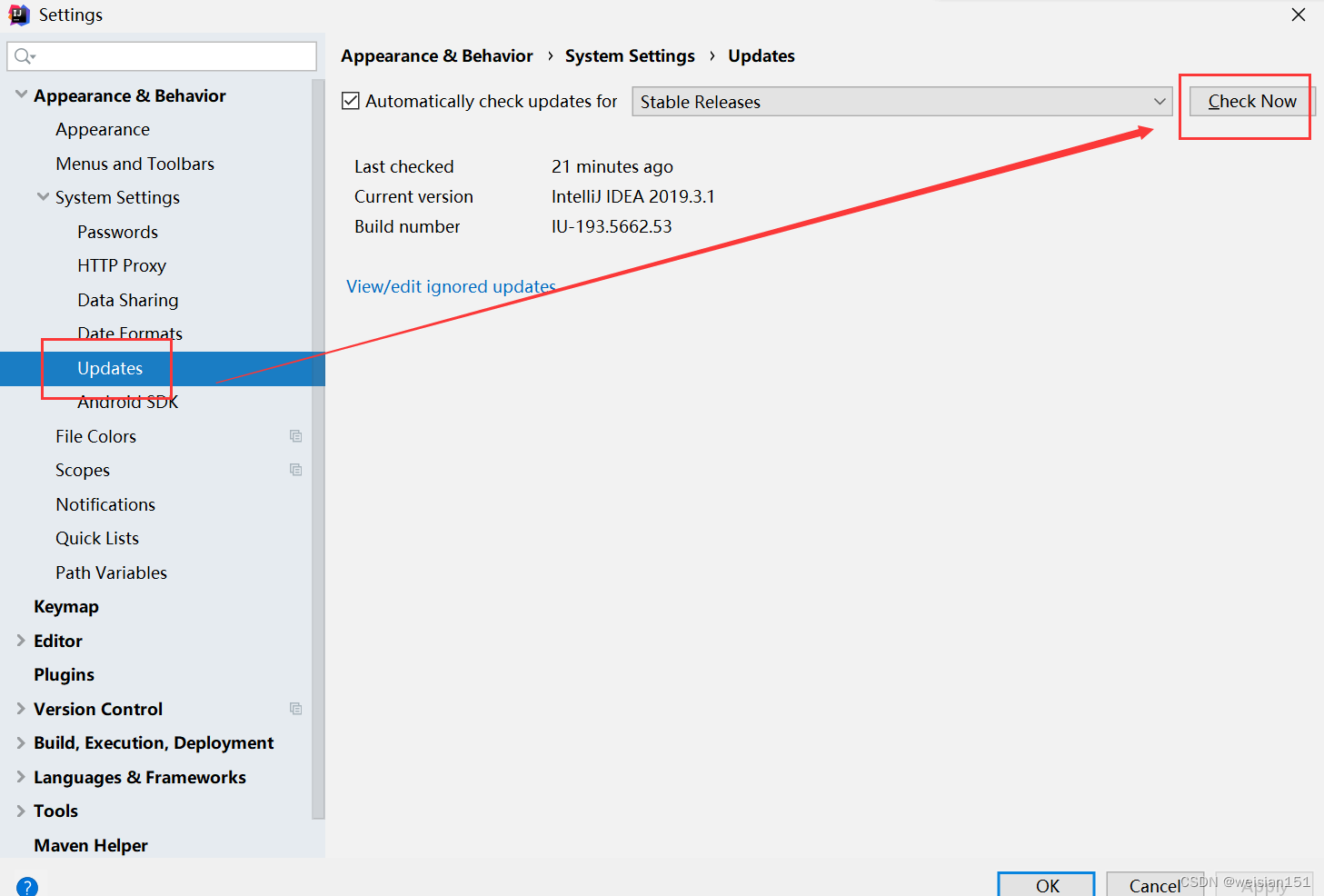Open Plugins settings

pos(65,674)
